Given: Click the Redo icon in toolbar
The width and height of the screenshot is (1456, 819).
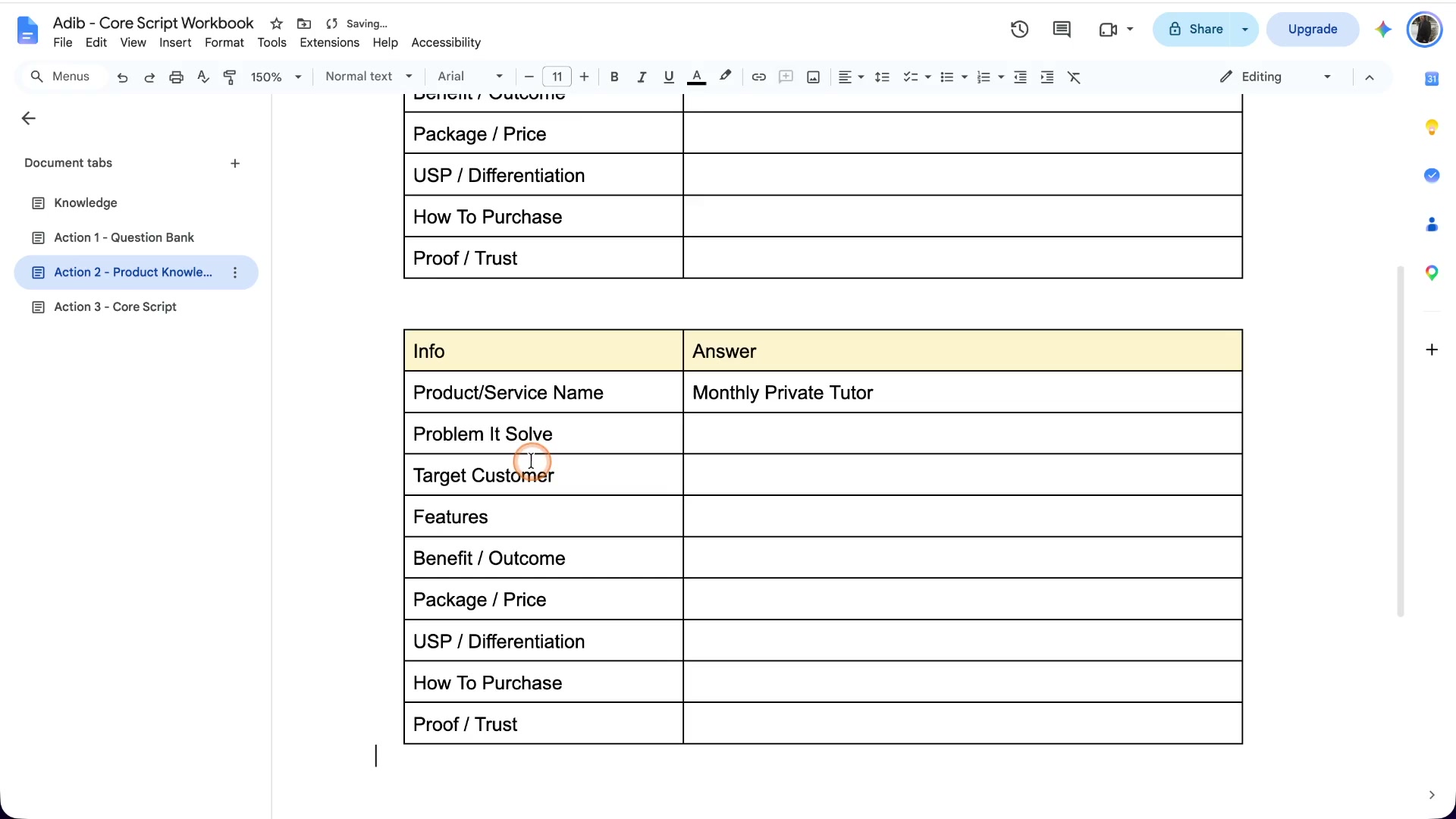Looking at the screenshot, I should click(x=149, y=77).
